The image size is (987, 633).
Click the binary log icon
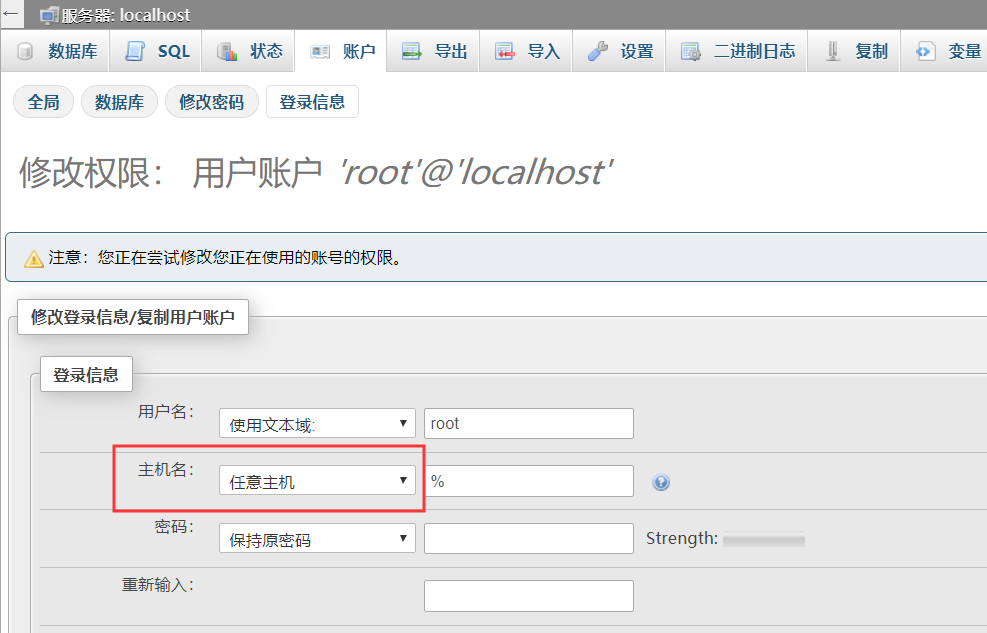[691, 52]
